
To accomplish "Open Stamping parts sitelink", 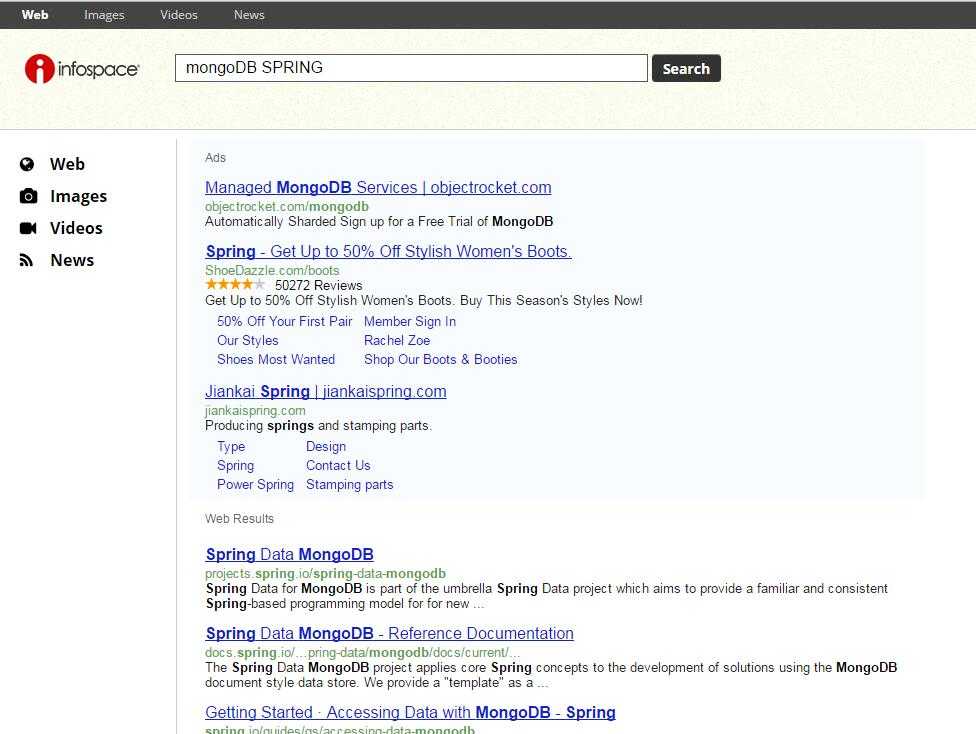I will (349, 484).
